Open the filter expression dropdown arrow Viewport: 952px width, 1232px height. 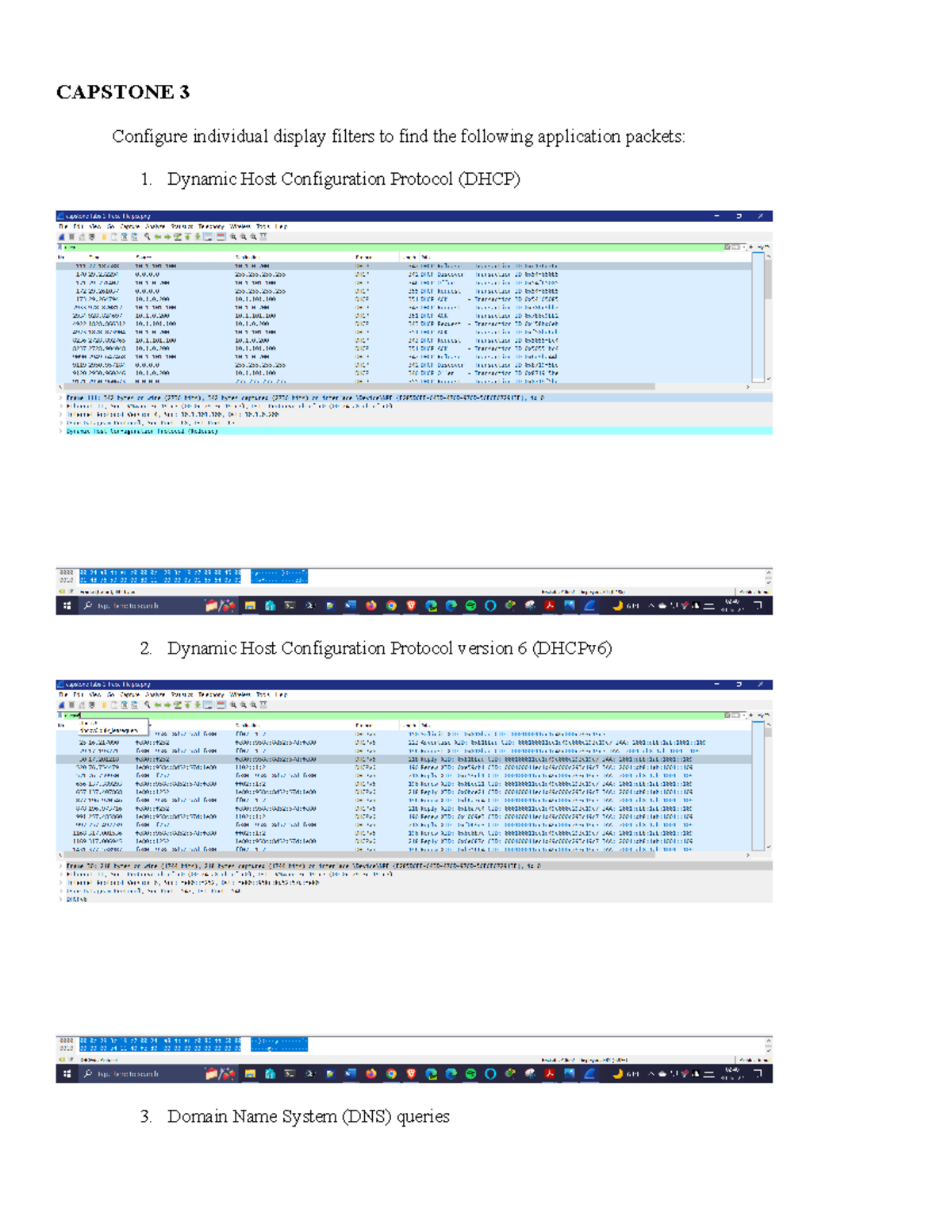click(744, 247)
